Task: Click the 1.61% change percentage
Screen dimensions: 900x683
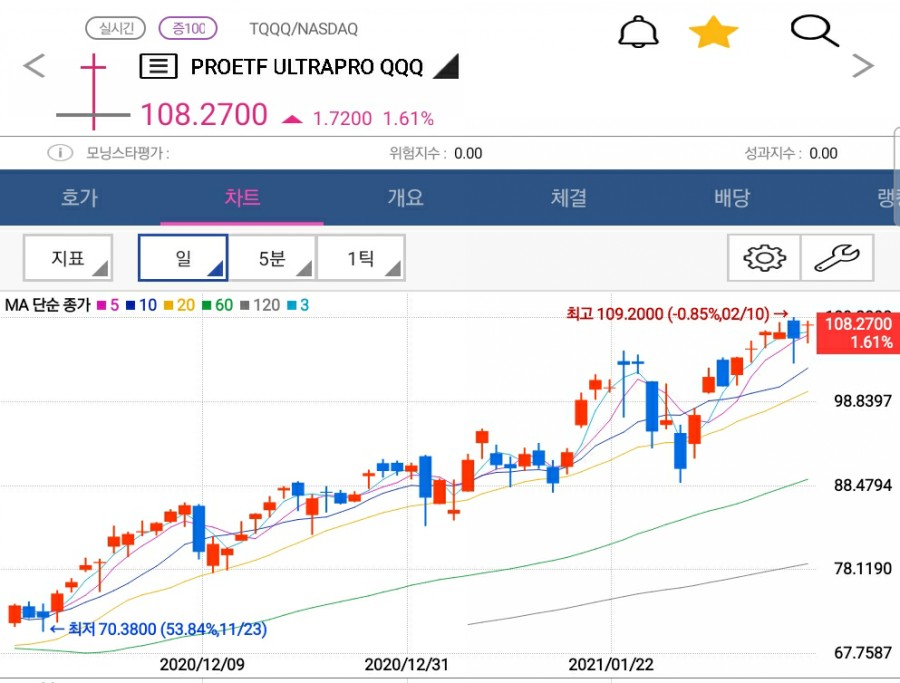Action: pyautogui.click(x=408, y=118)
